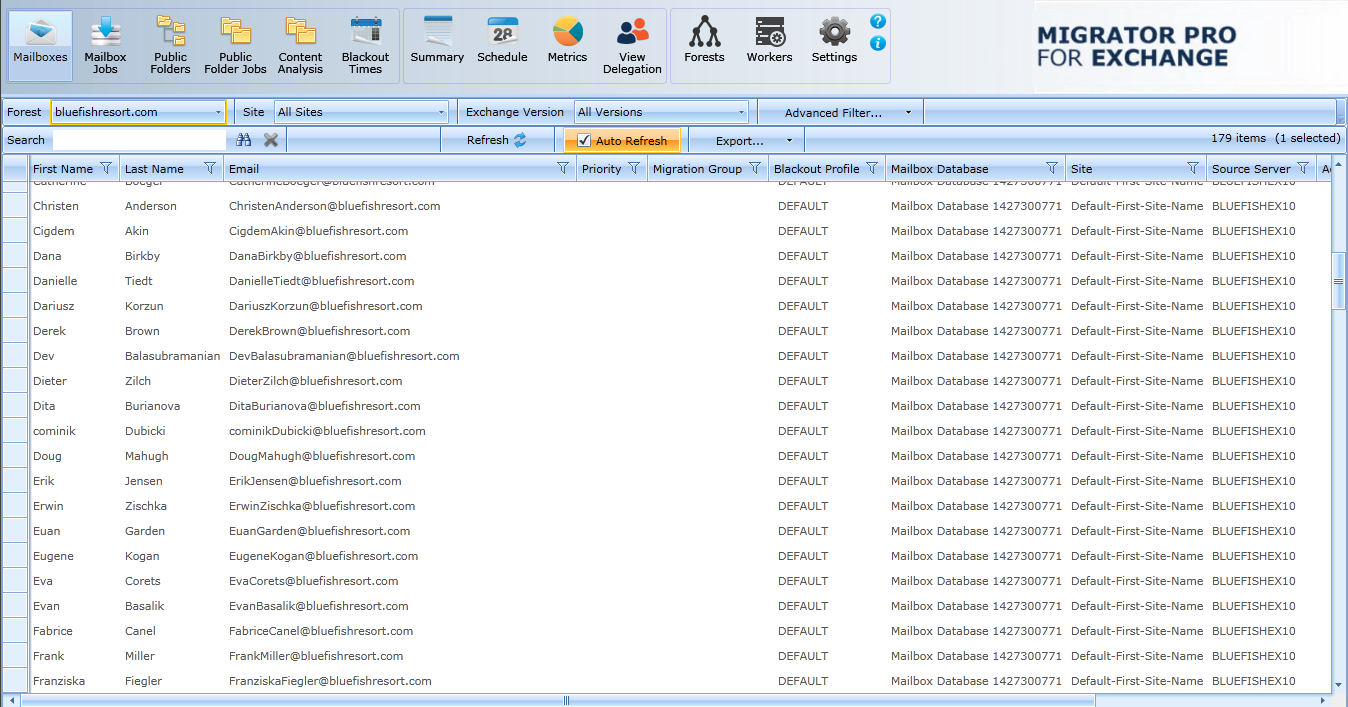Open the Workers panel
This screenshot has height=707, width=1348.
point(769,42)
